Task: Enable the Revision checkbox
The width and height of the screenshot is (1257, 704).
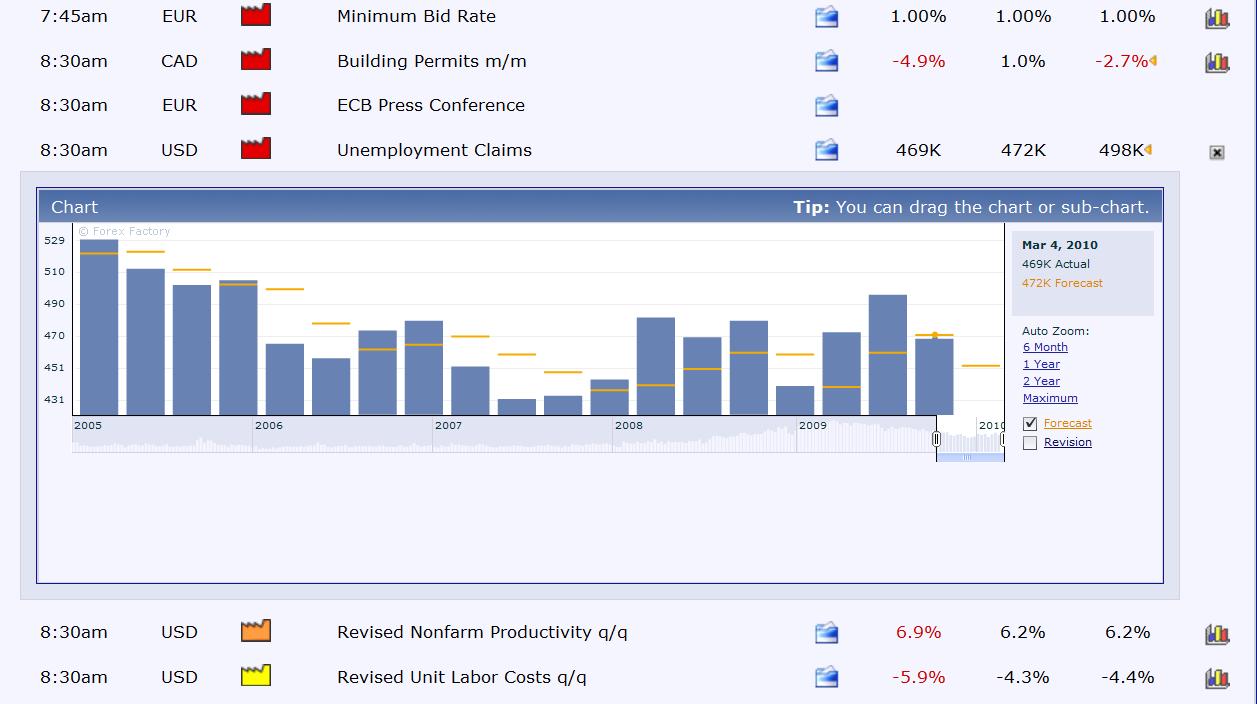Action: pyautogui.click(x=1030, y=443)
